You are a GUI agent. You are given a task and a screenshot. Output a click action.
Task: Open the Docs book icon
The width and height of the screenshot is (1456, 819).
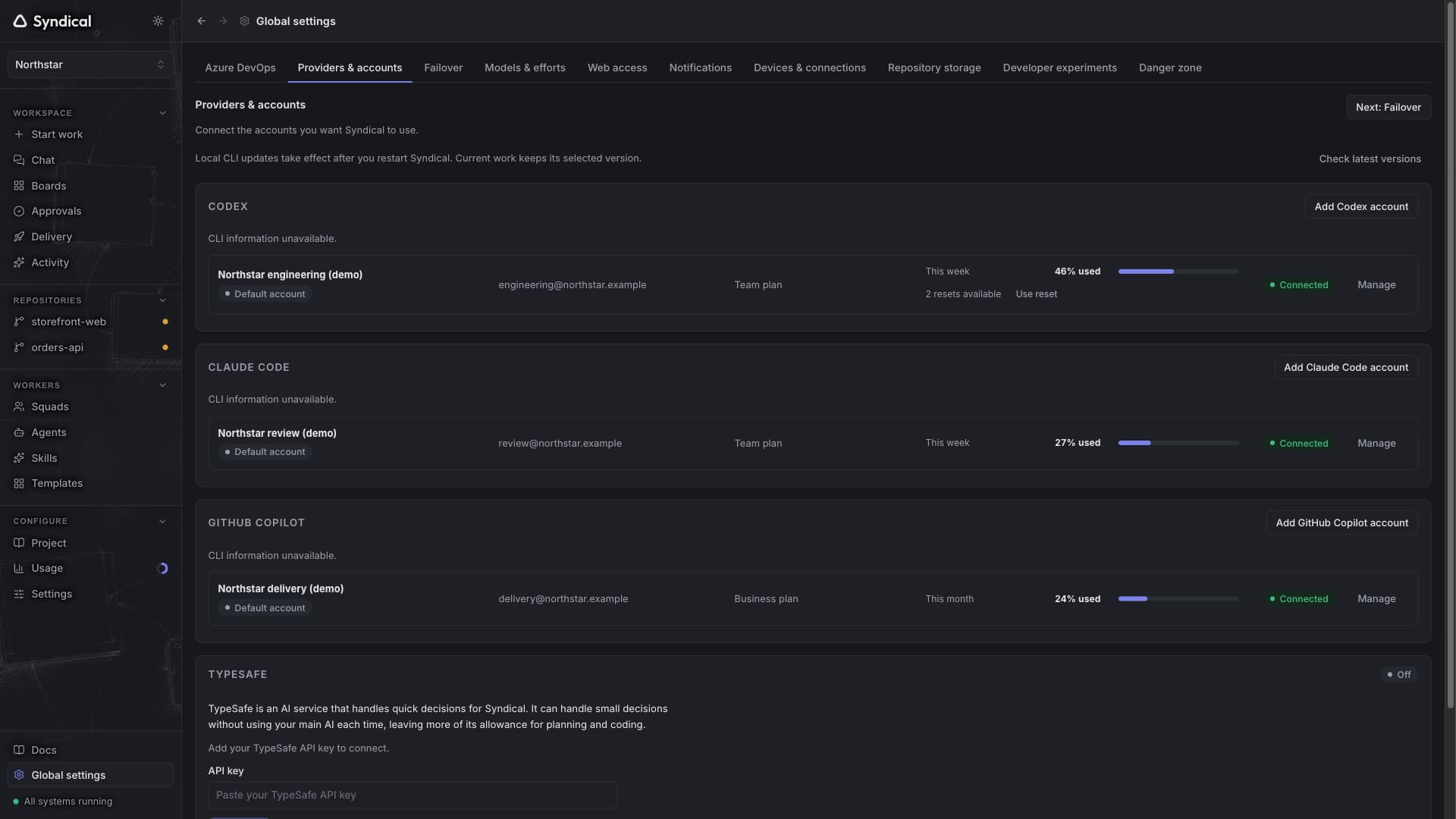[19, 750]
